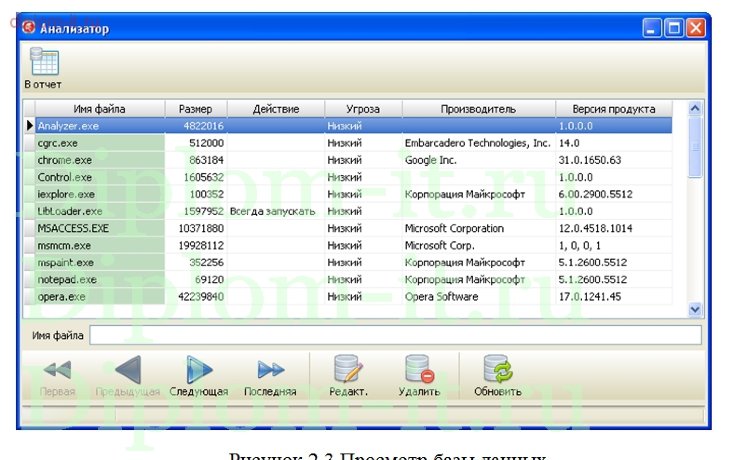
Task: Click the 'Всегда запускать' action cell
Action: pyautogui.click(x=276, y=211)
